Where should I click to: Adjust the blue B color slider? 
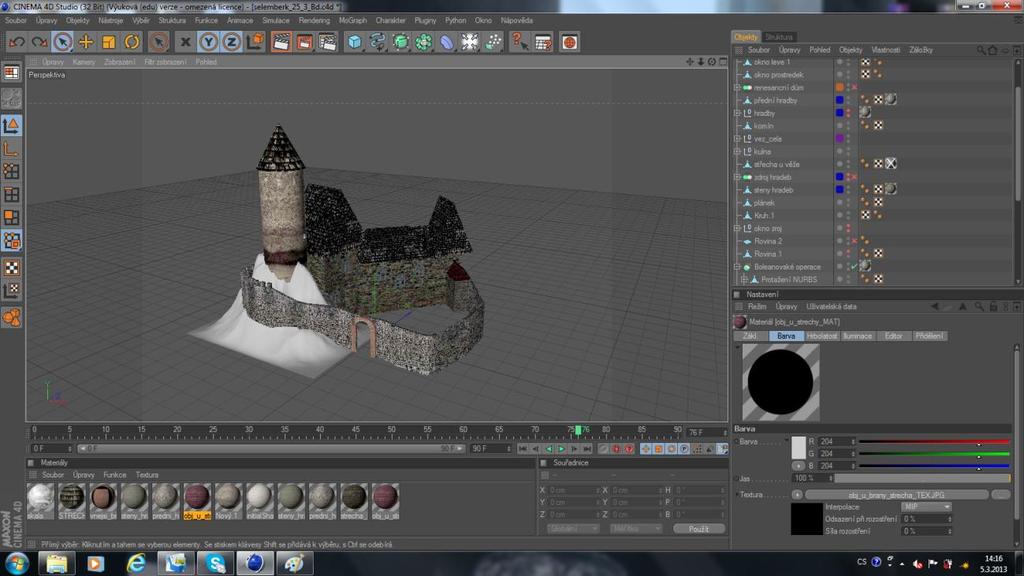[x=935, y=466]
